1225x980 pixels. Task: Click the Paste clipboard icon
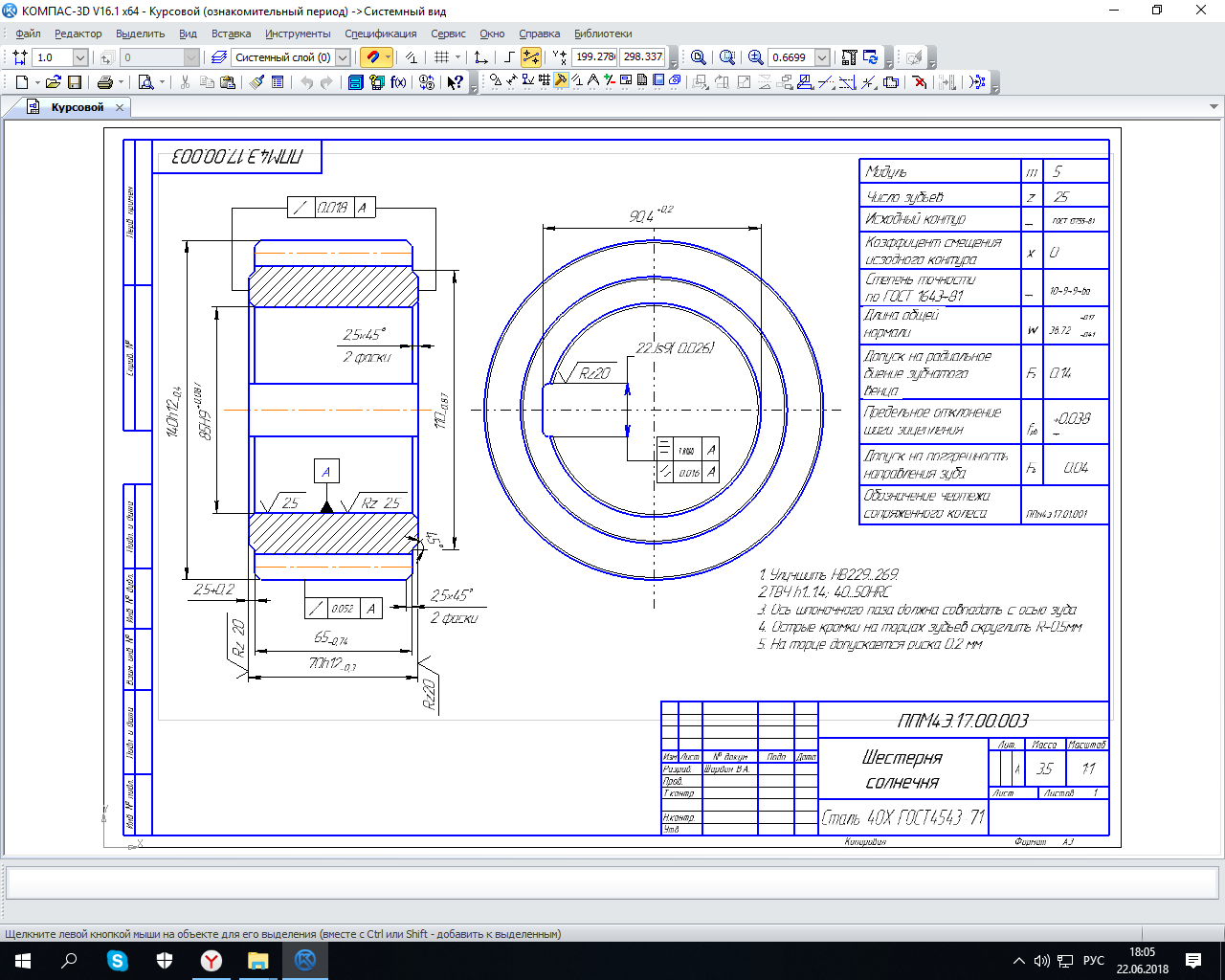228,82
